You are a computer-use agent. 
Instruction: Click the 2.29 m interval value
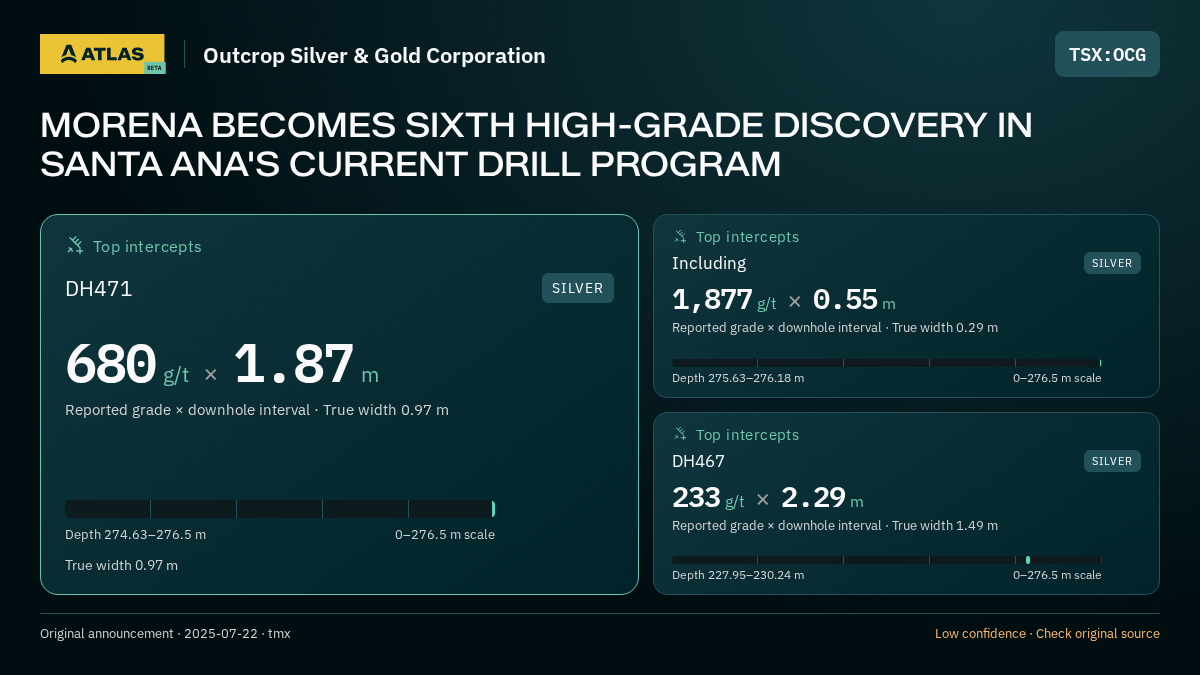point(822,498)
